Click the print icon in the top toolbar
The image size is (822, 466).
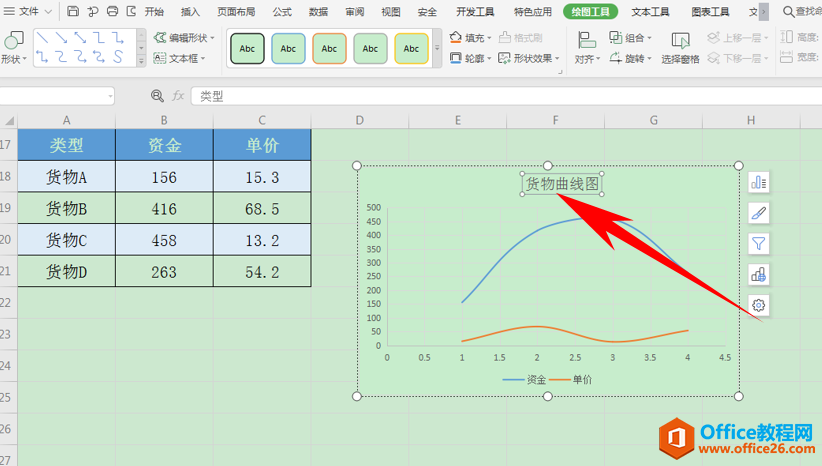(111, 12)
